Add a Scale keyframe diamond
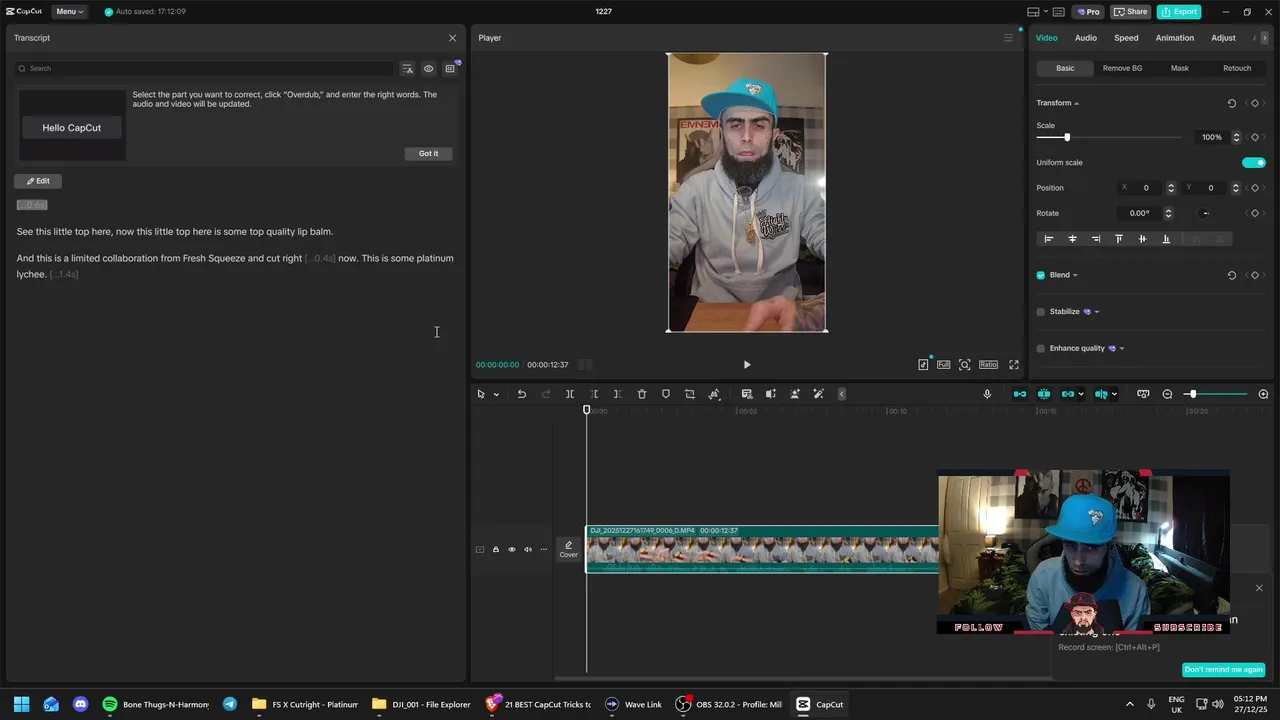1280x720 pixels. pos(1255,137)
